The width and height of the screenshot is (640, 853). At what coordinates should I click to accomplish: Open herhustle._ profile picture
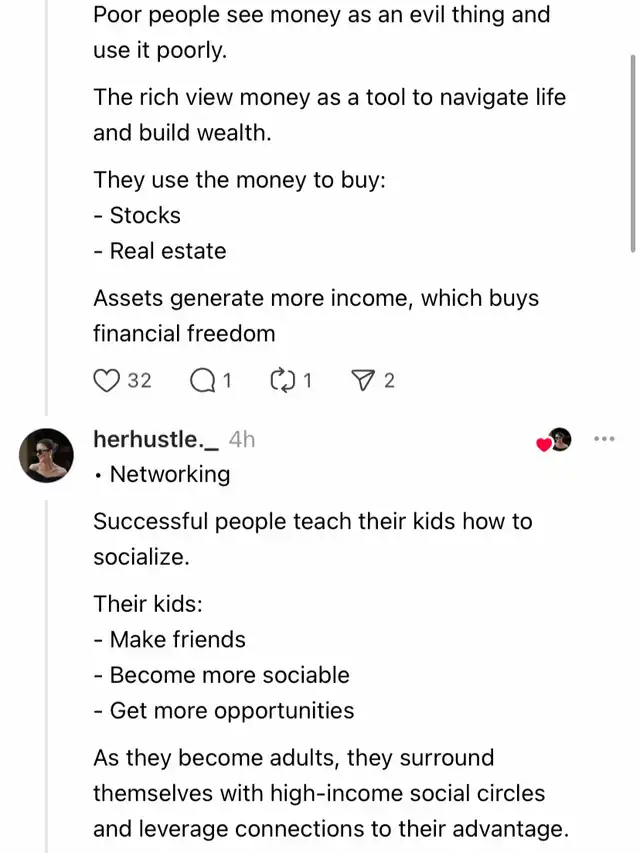[46, 455]
